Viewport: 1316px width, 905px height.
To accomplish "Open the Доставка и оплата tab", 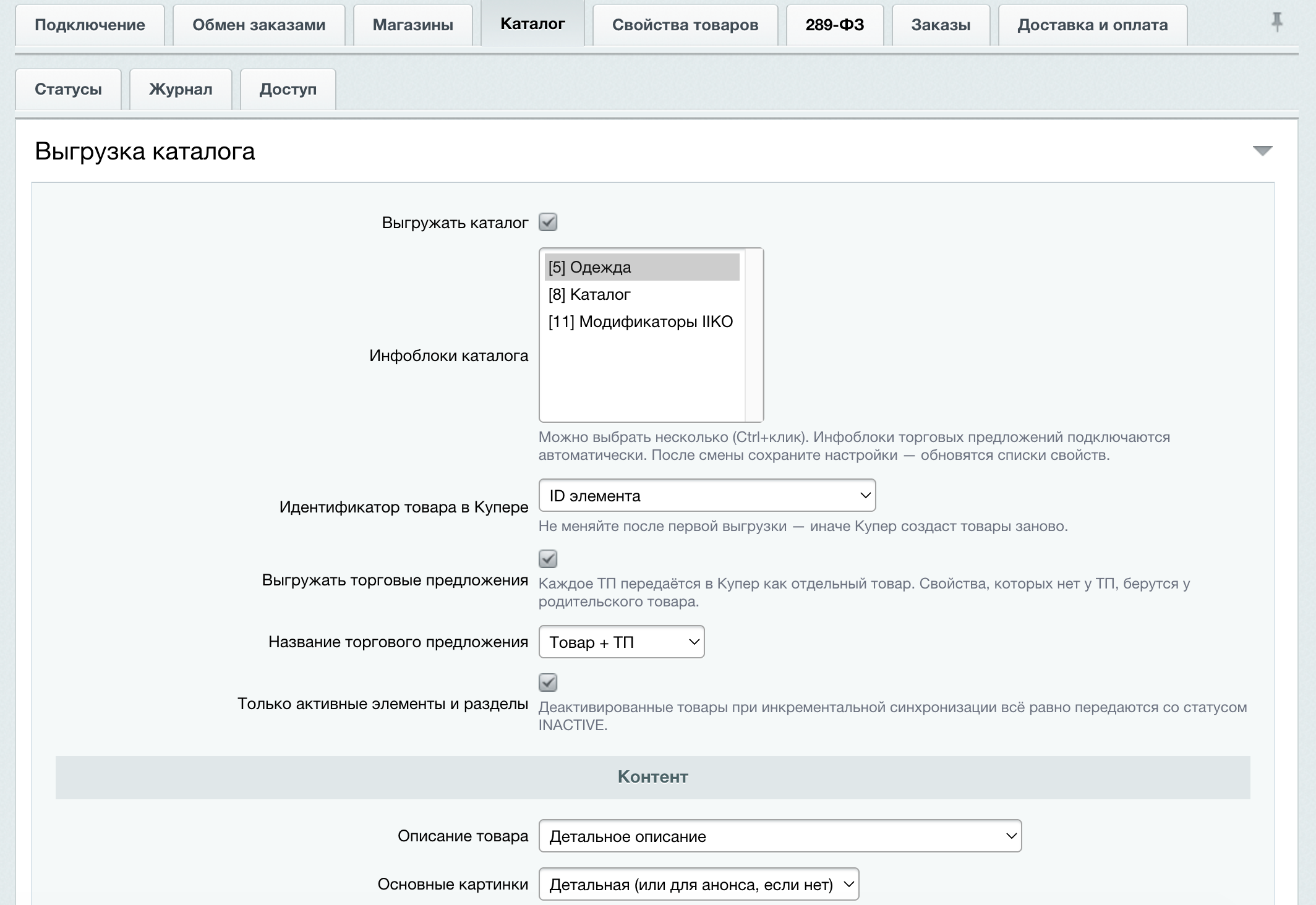I will (1093, 25).
